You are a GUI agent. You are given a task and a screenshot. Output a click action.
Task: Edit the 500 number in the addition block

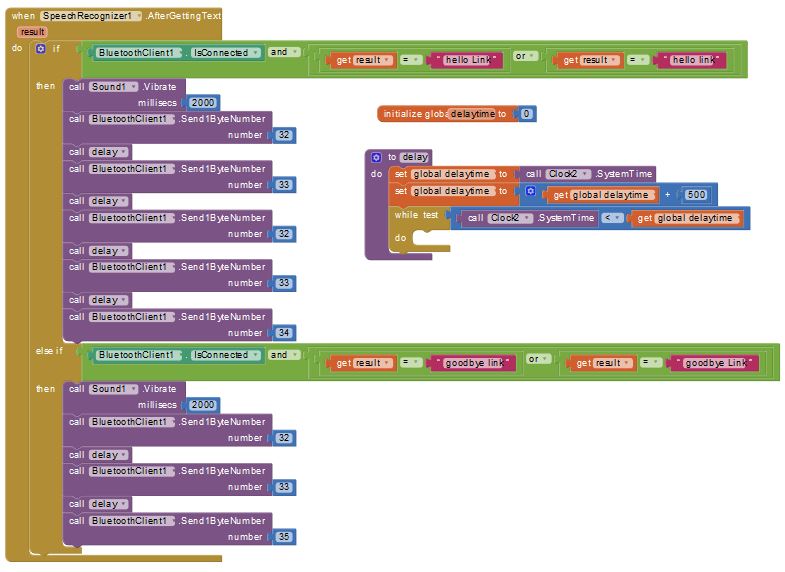click(x=696, y=195)
